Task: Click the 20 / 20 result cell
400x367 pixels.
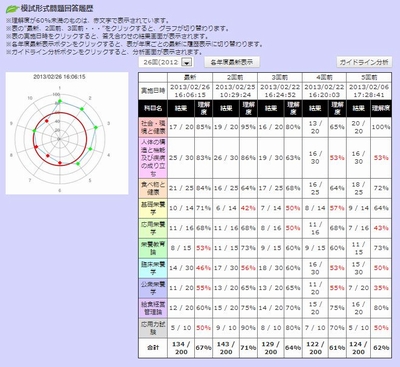Action: point(358,127)
